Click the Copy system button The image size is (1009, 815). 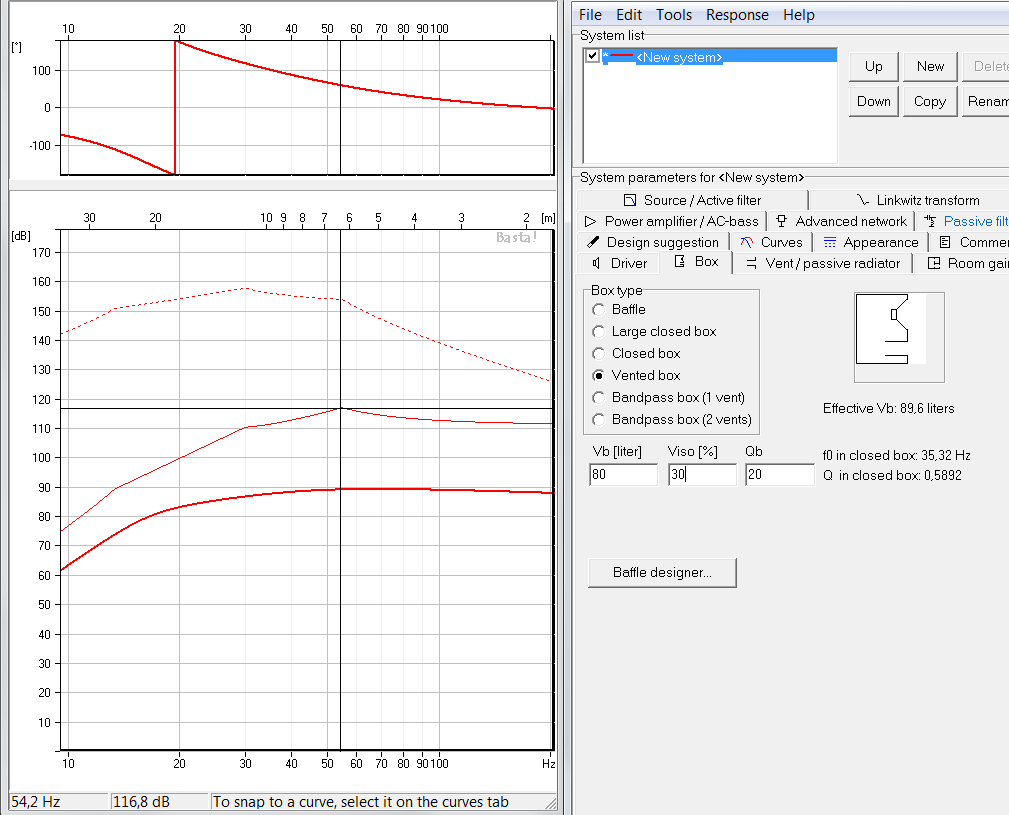point(930,102)
